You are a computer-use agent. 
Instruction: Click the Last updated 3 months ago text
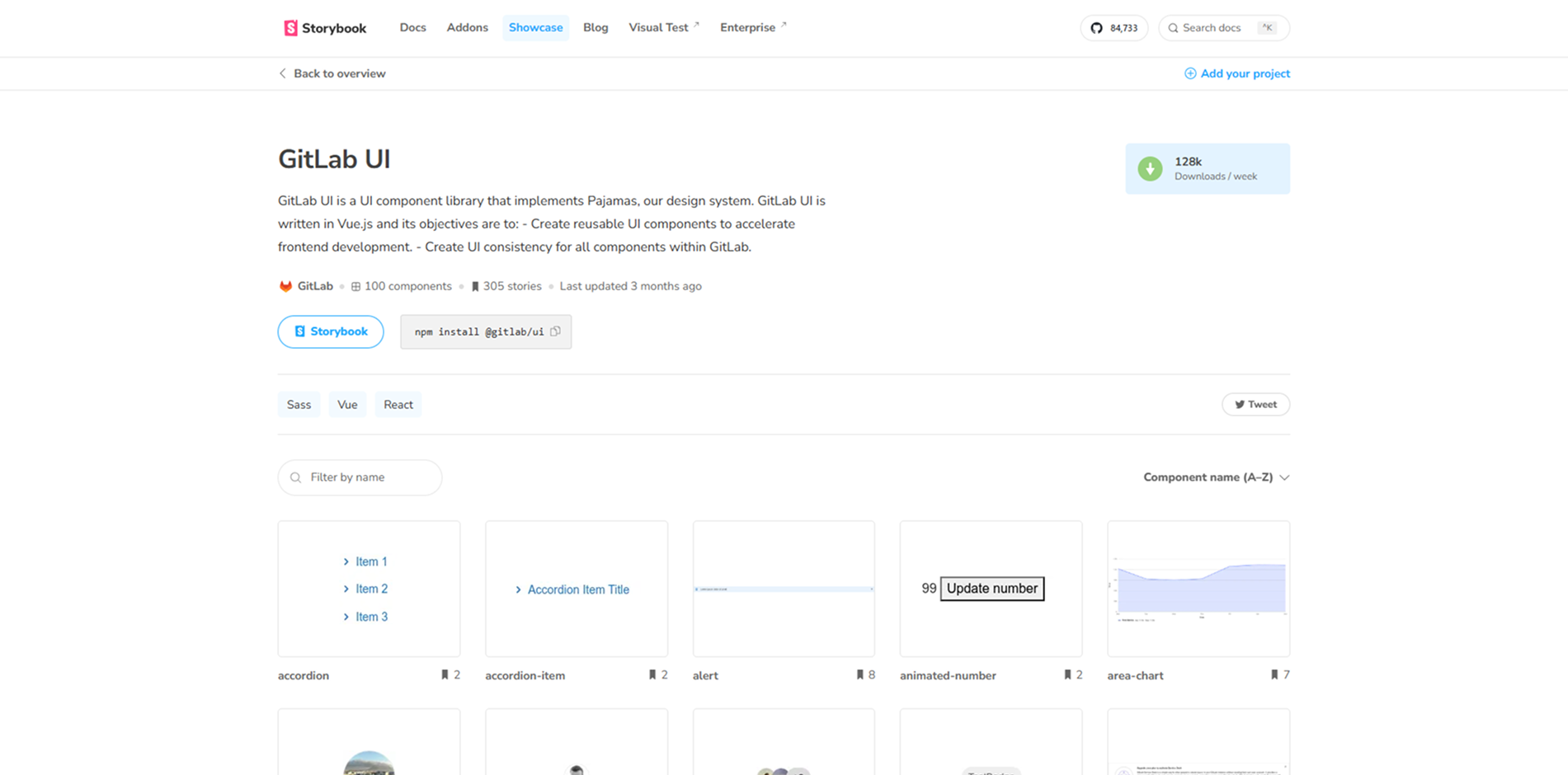(x=630, y=286)
